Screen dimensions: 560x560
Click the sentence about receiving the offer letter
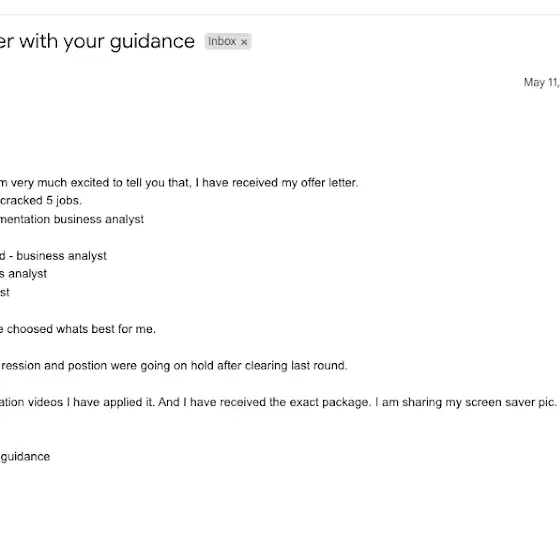click(x=179, y=183)
